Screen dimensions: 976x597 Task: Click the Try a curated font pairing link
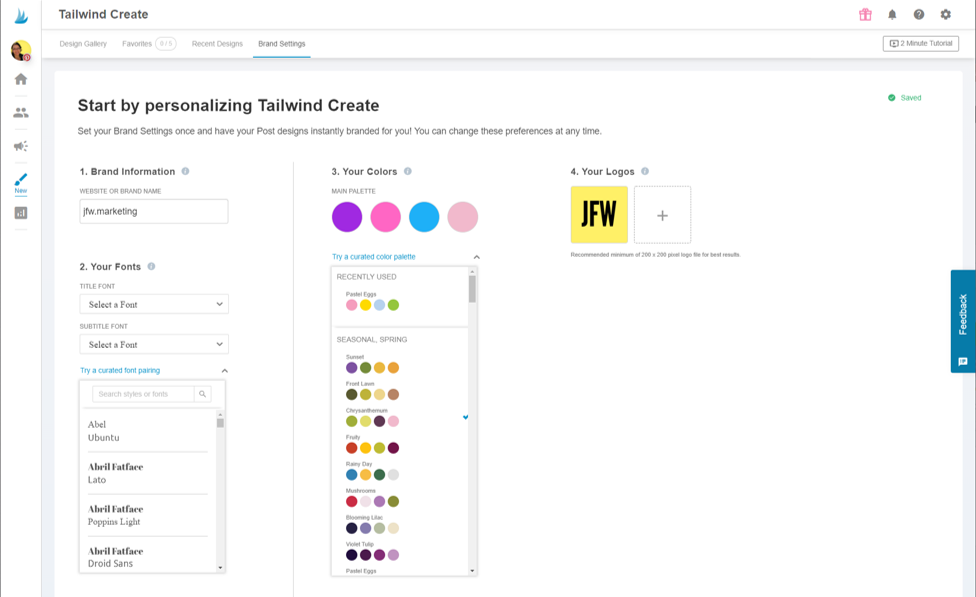tap(120, 370)
